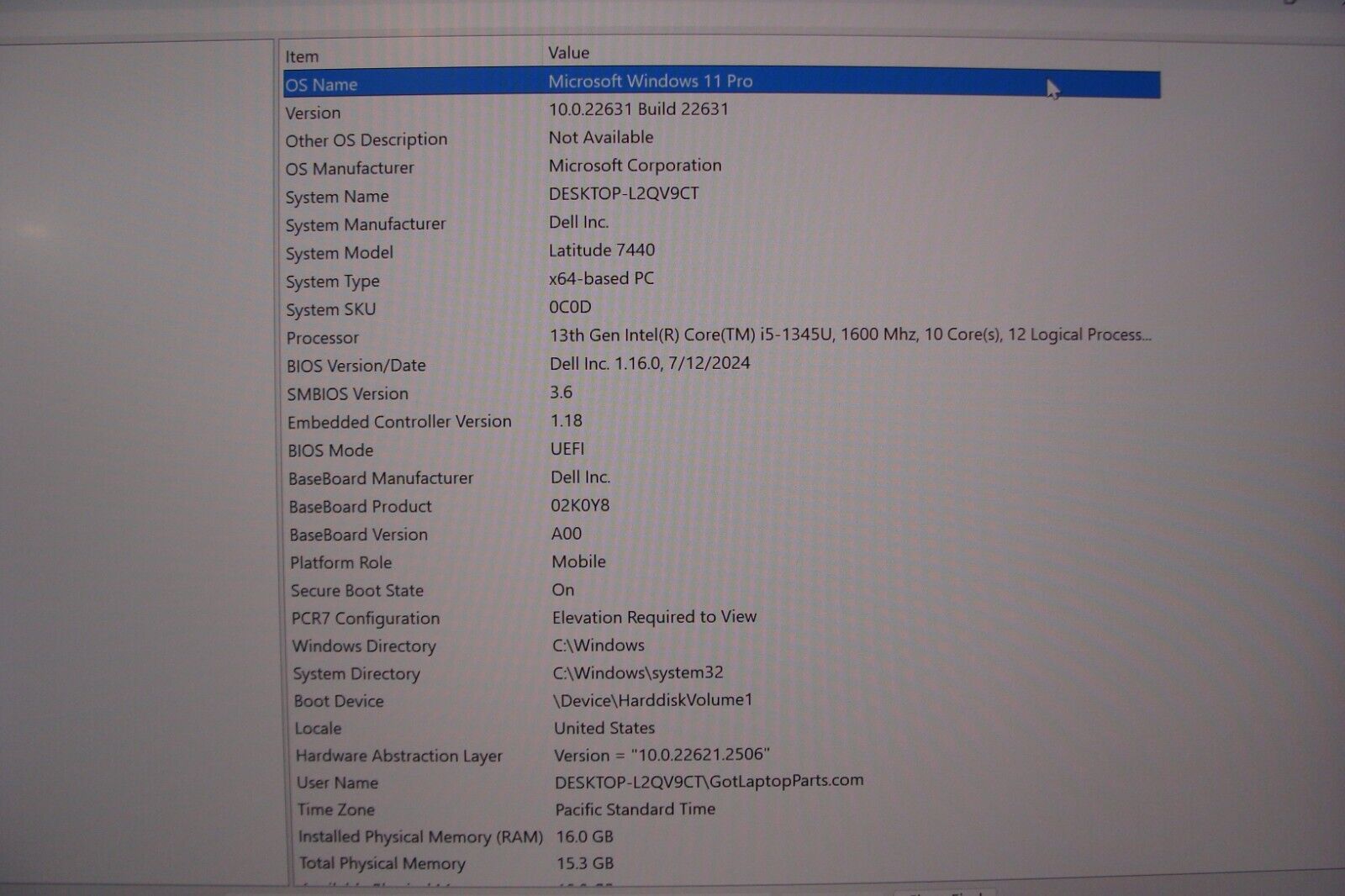Click '\Device\HarddiskVolume1' value

[x=653, y=699]
